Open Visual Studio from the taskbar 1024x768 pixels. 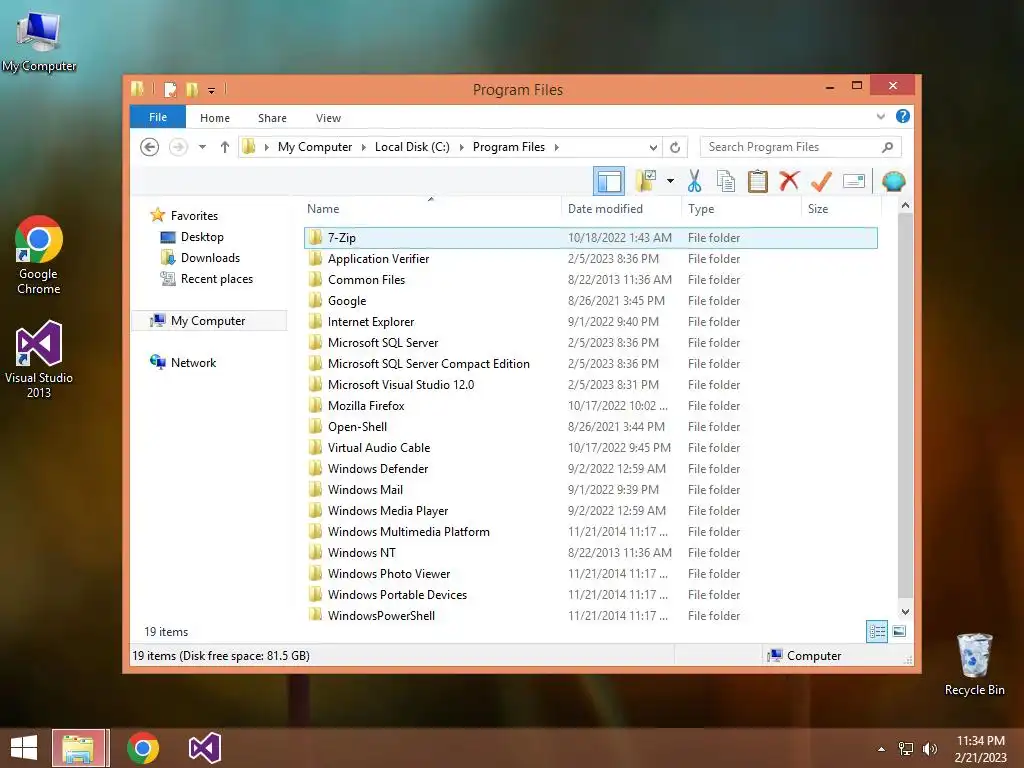[204, 748]
